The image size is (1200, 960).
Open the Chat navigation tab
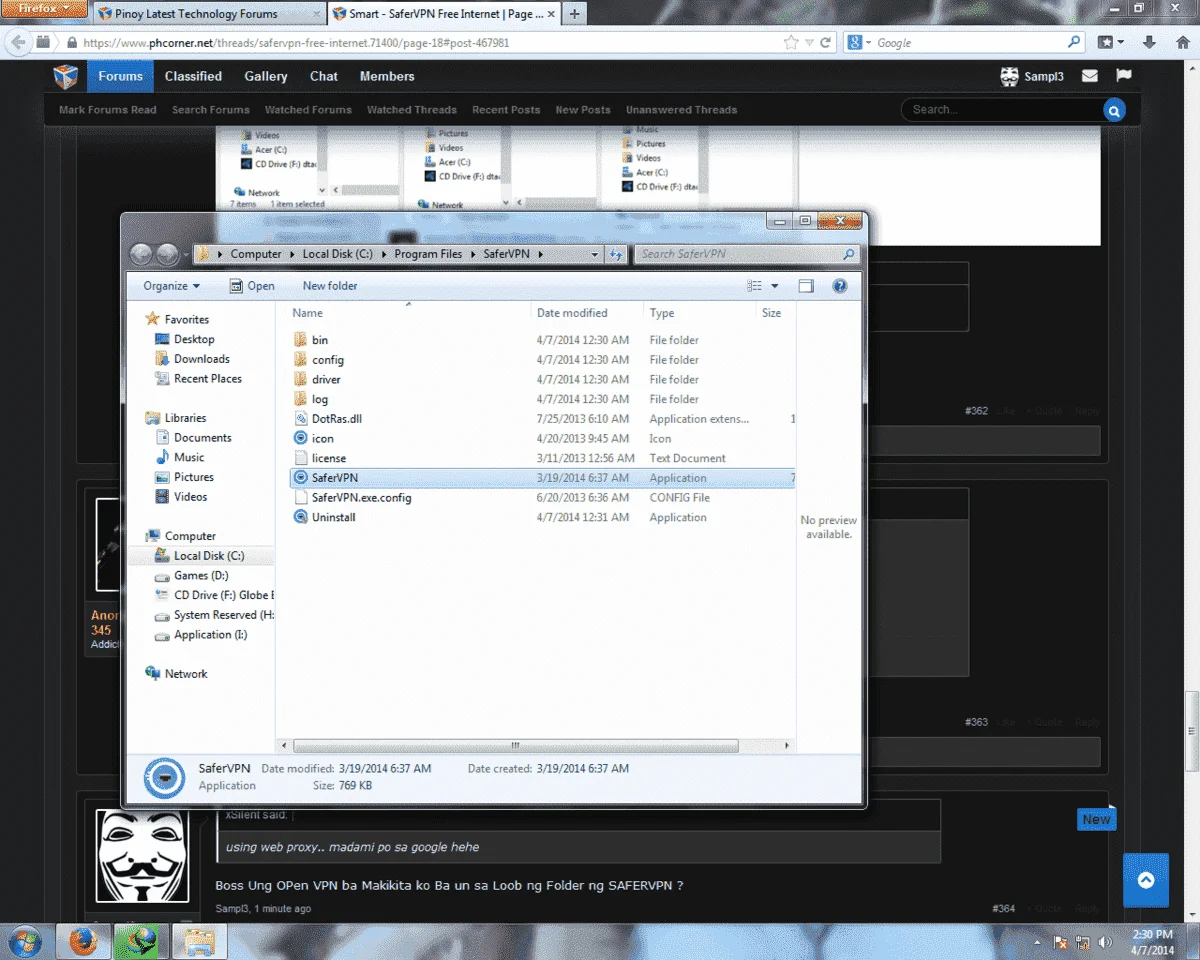pyautogui.click(x=324, y=76)
